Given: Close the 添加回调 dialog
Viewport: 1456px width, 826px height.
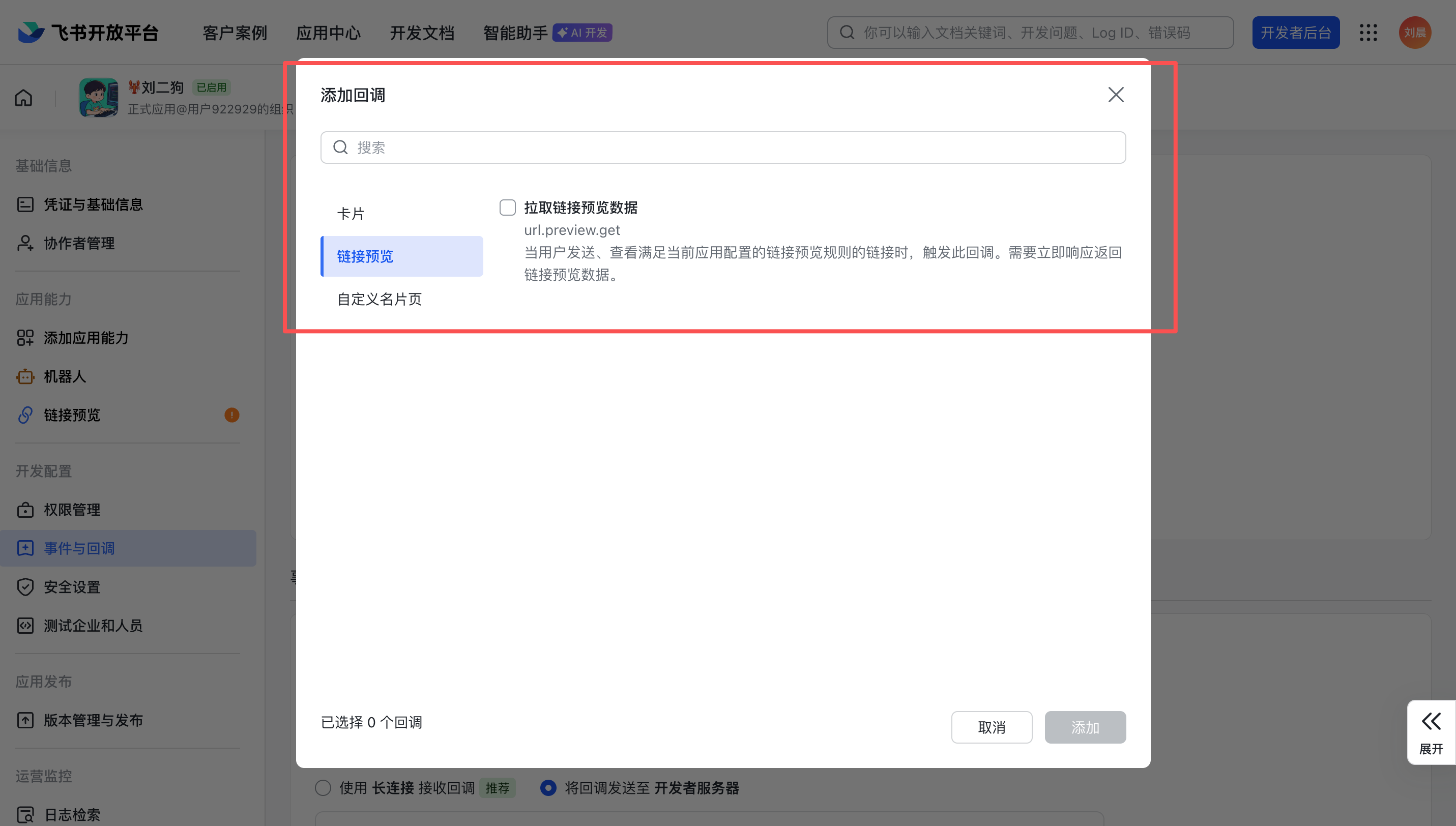Looking at the screenshot, I should pyautogui.click(x=1116, y=95).
